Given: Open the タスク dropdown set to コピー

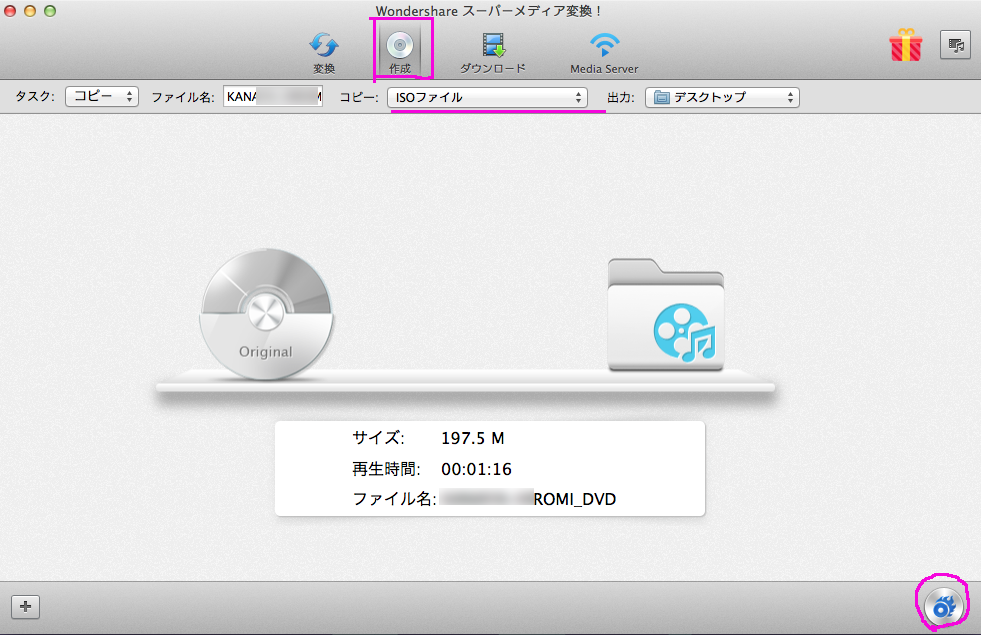Looking at the screenshot, I should [x=101, y=96].
